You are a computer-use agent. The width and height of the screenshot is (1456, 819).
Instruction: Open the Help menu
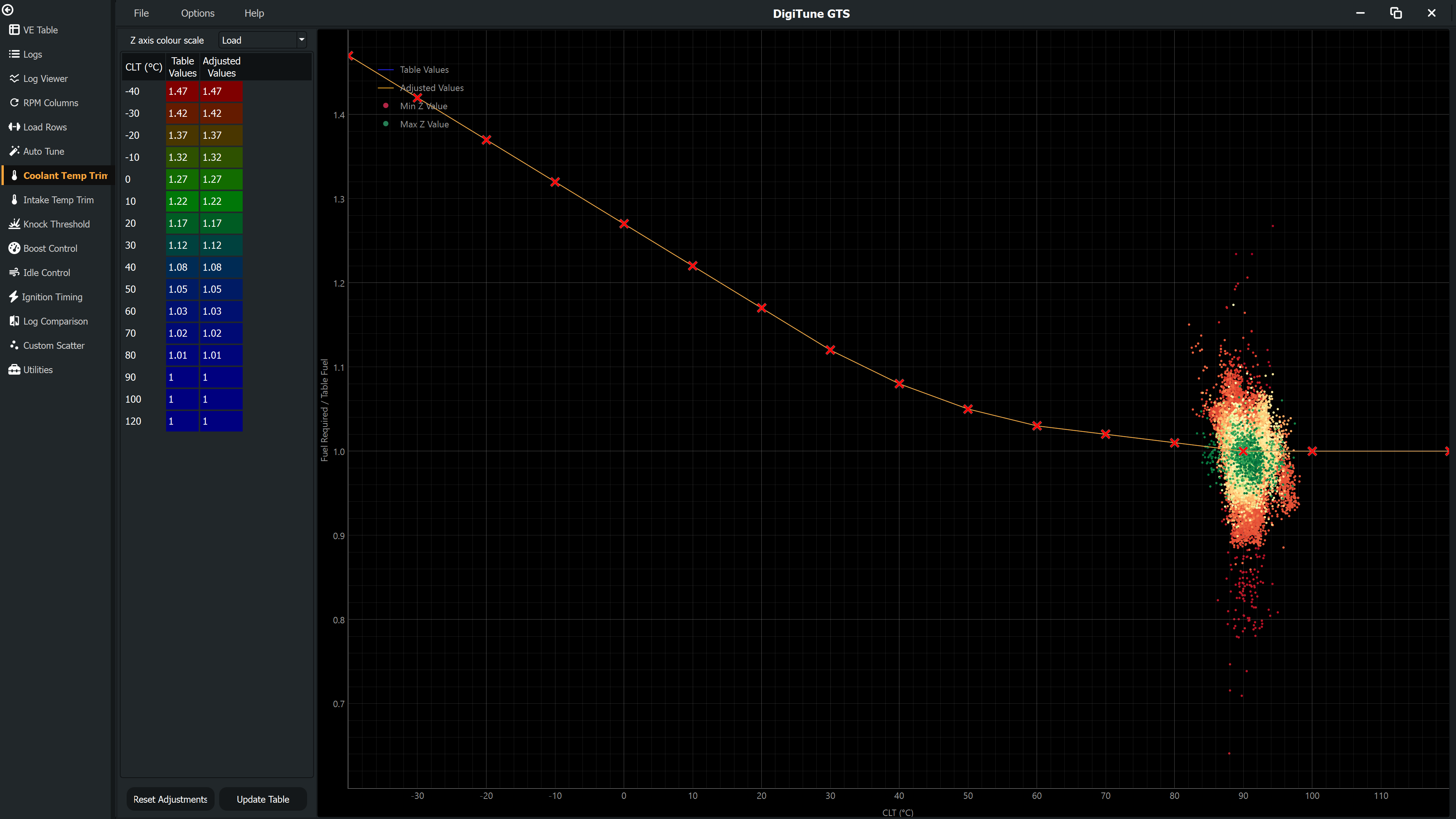tap(254, 13)
